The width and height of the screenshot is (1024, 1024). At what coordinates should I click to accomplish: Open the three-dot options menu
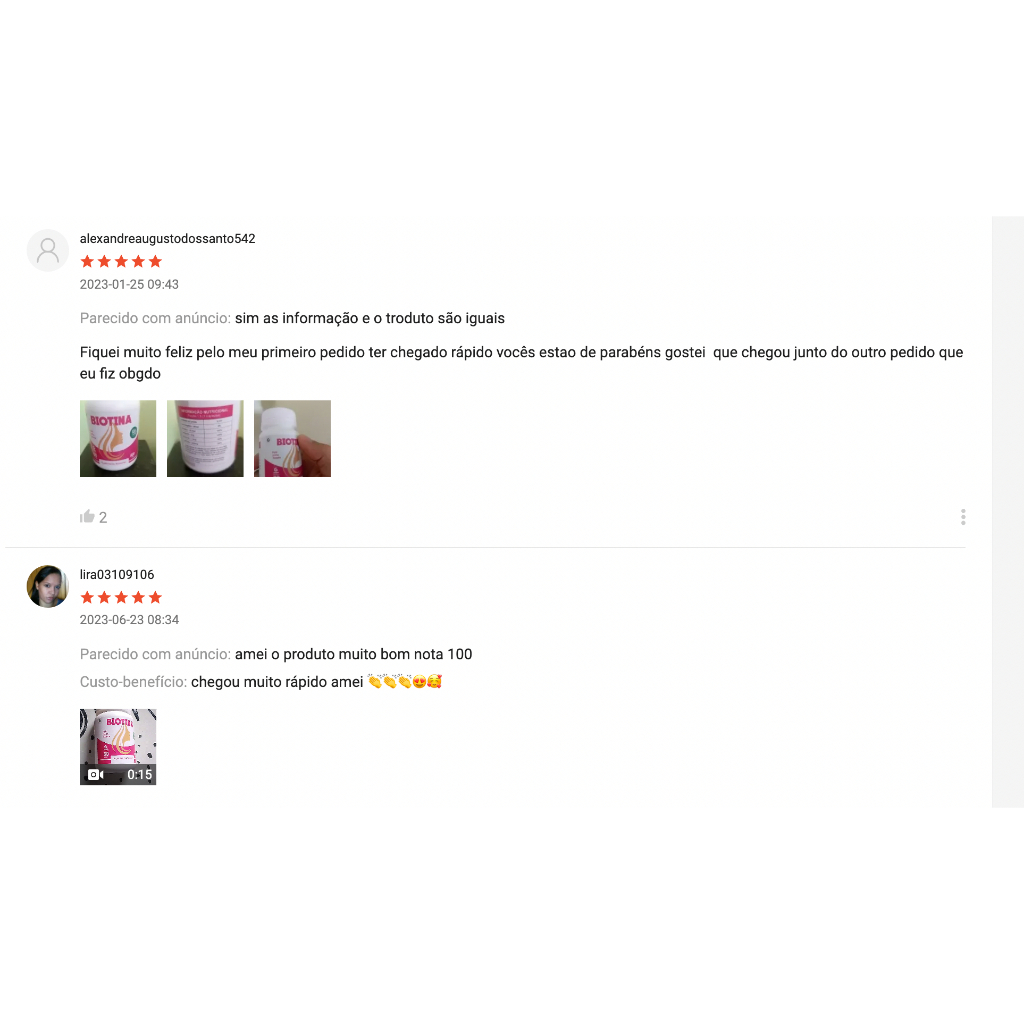(x=963, y=517)
